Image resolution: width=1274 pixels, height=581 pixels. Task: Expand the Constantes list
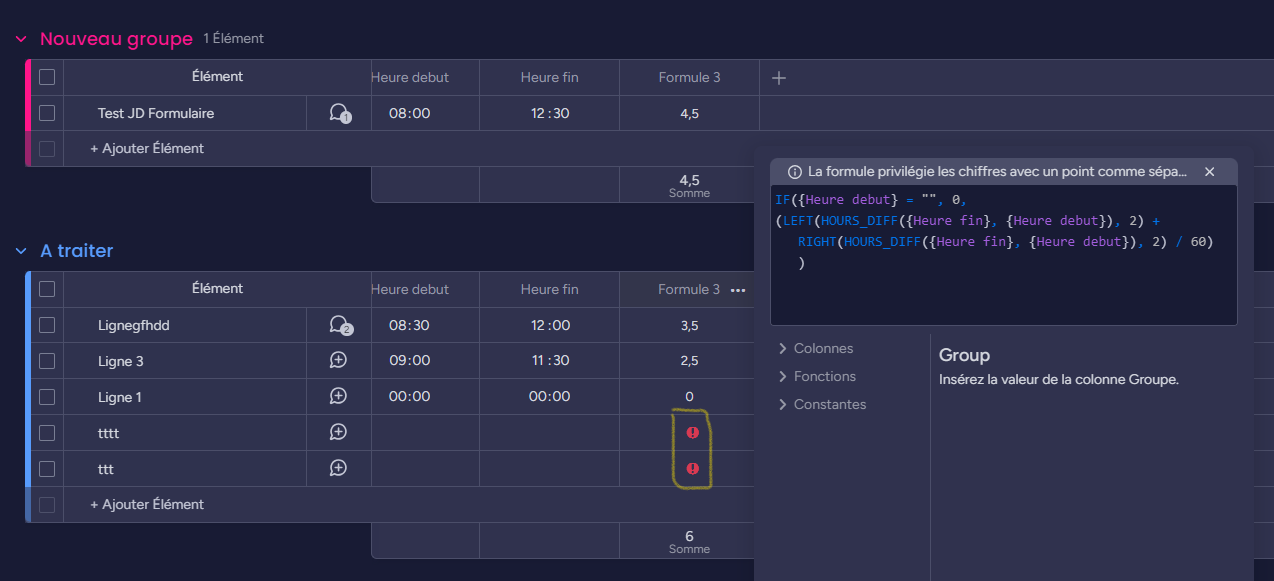pos(821,405)
